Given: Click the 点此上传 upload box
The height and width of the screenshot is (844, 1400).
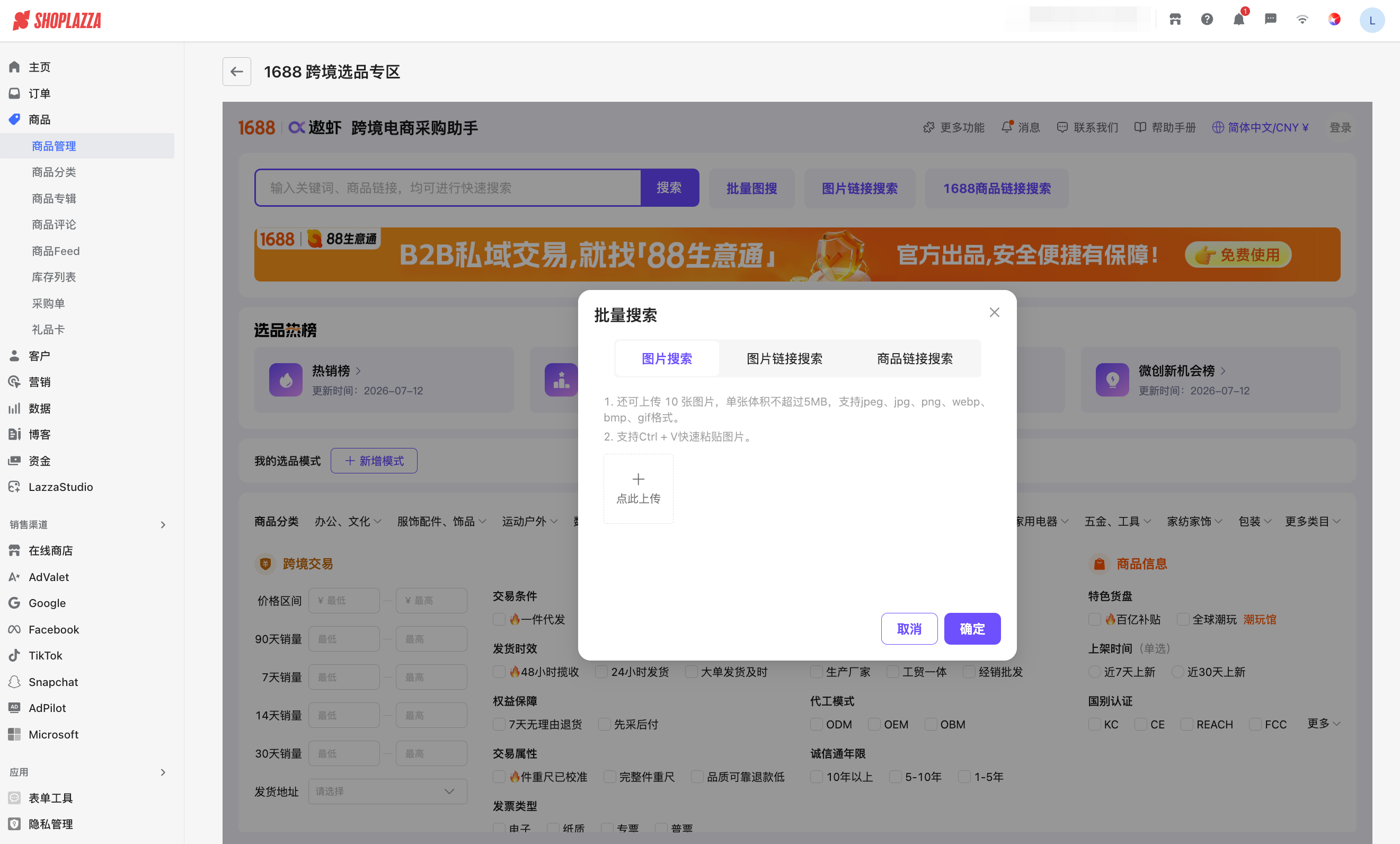Looking at the screenshot, I should click(638, 489).
